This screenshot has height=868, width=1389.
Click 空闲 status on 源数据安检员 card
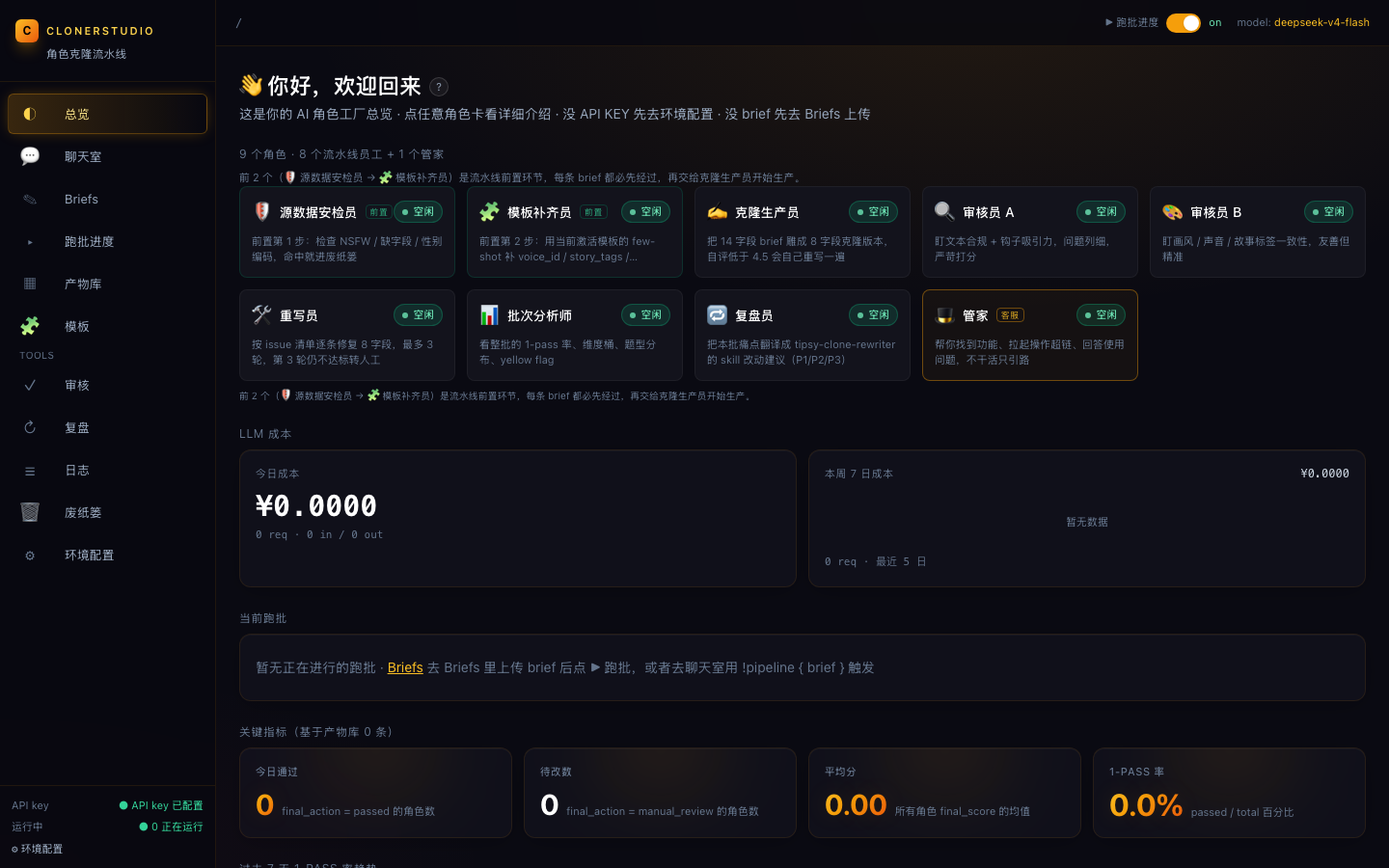418,211
